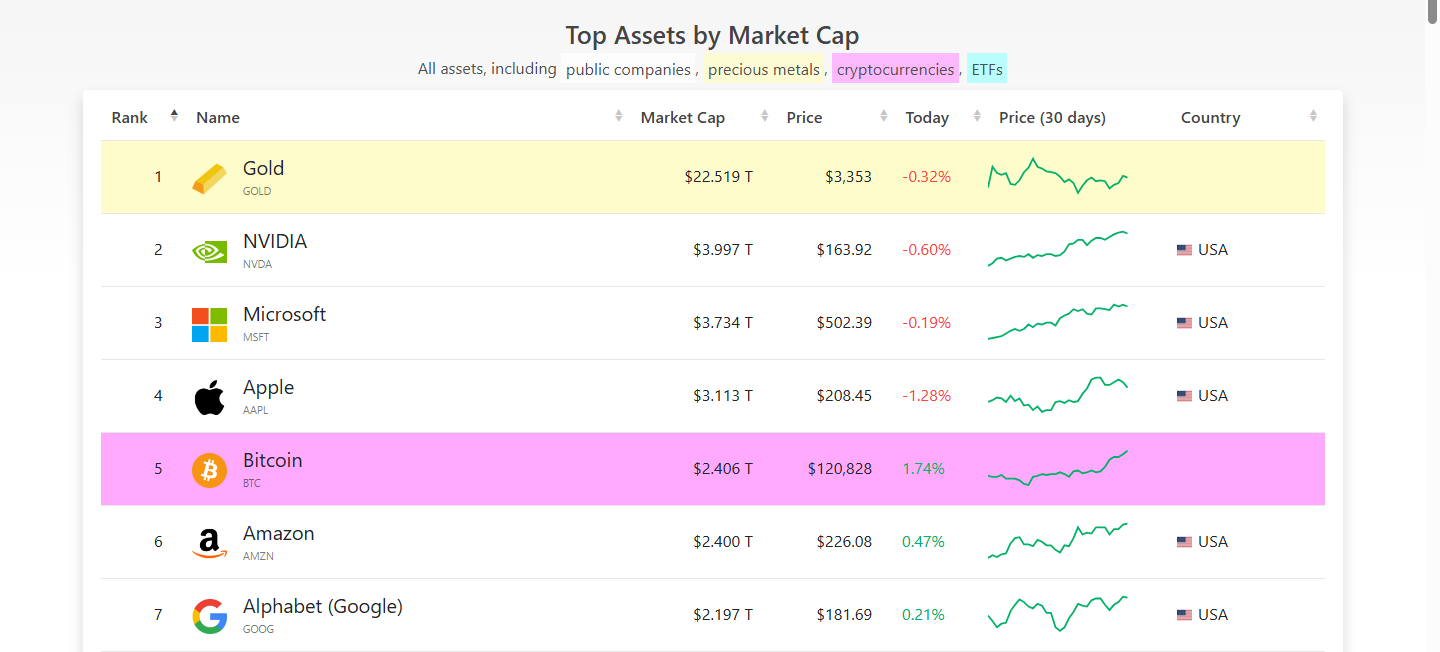Click the MSFT ticker symbol

[256, 338]
